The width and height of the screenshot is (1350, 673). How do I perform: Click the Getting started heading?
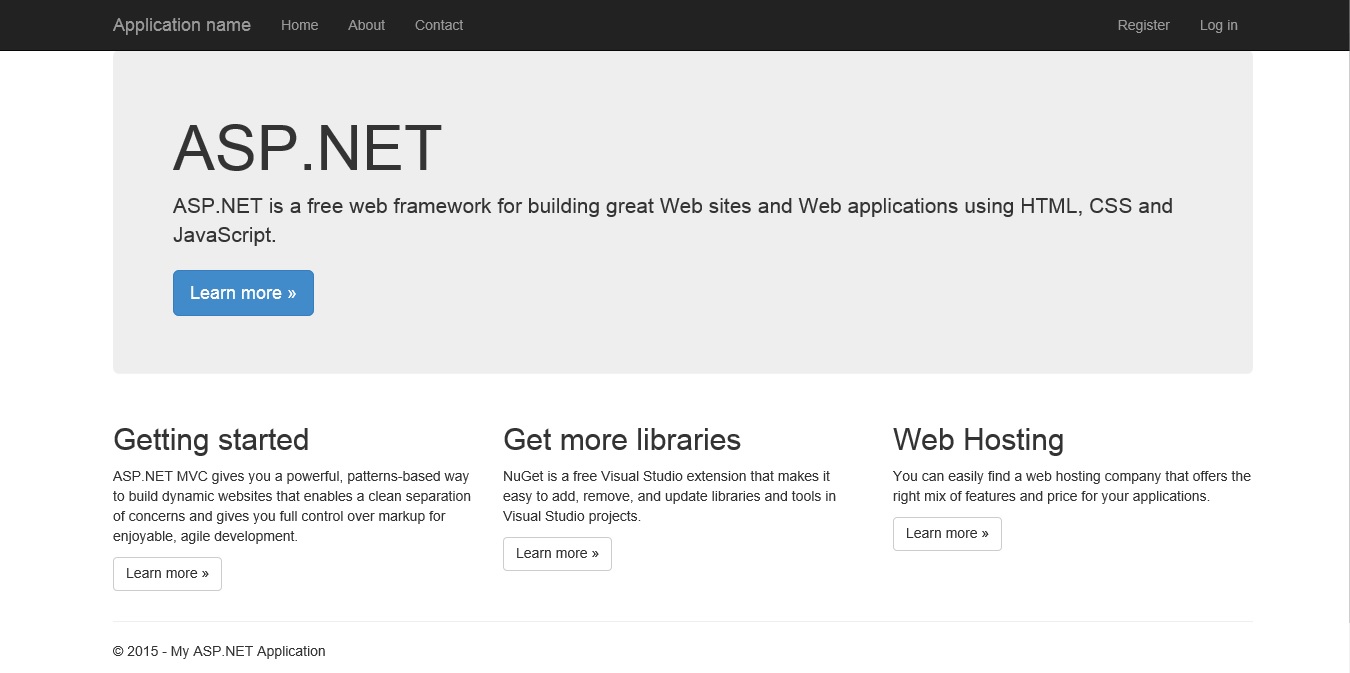point(211,439)
